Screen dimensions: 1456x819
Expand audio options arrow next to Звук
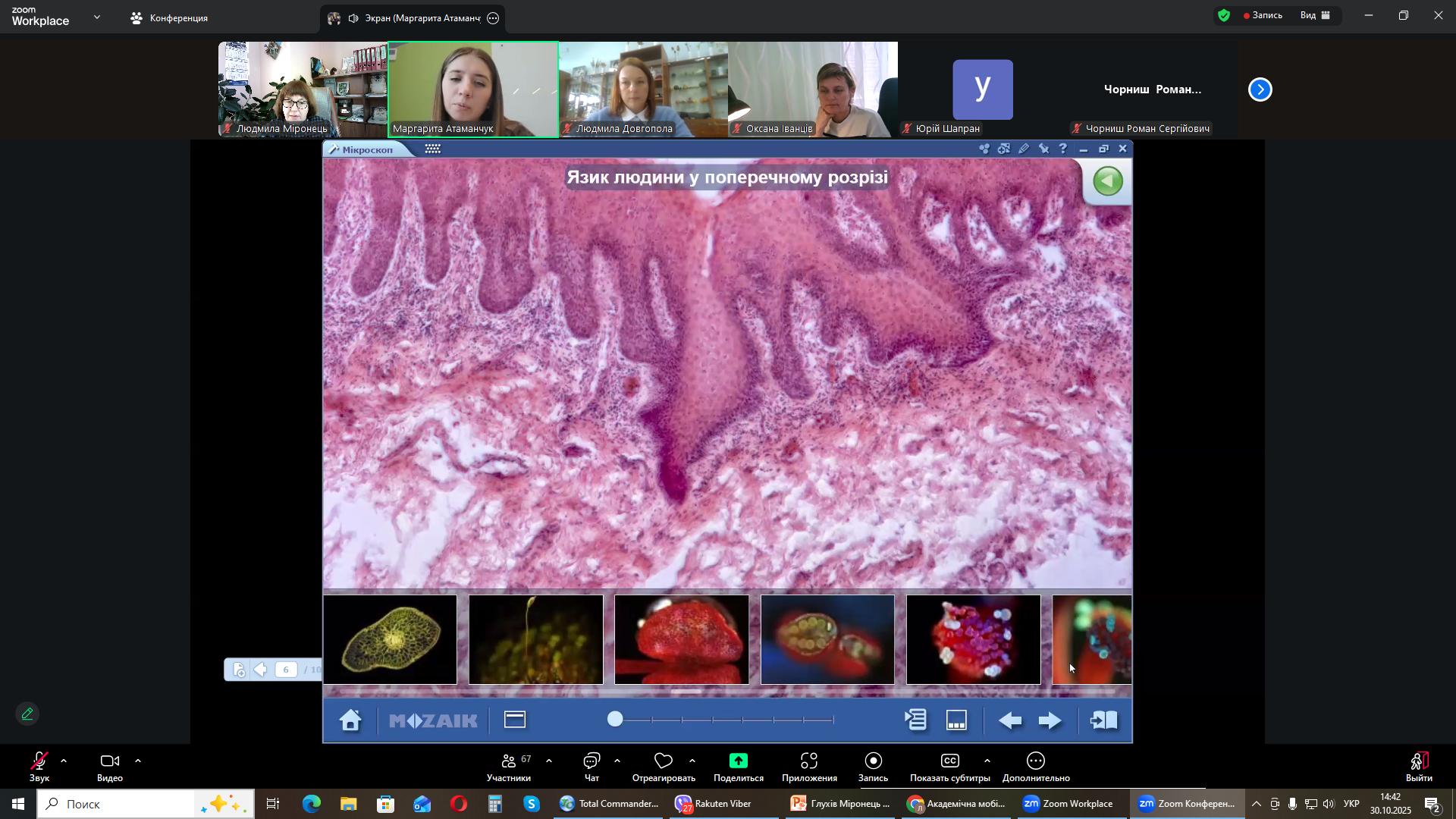click(64, 761)
